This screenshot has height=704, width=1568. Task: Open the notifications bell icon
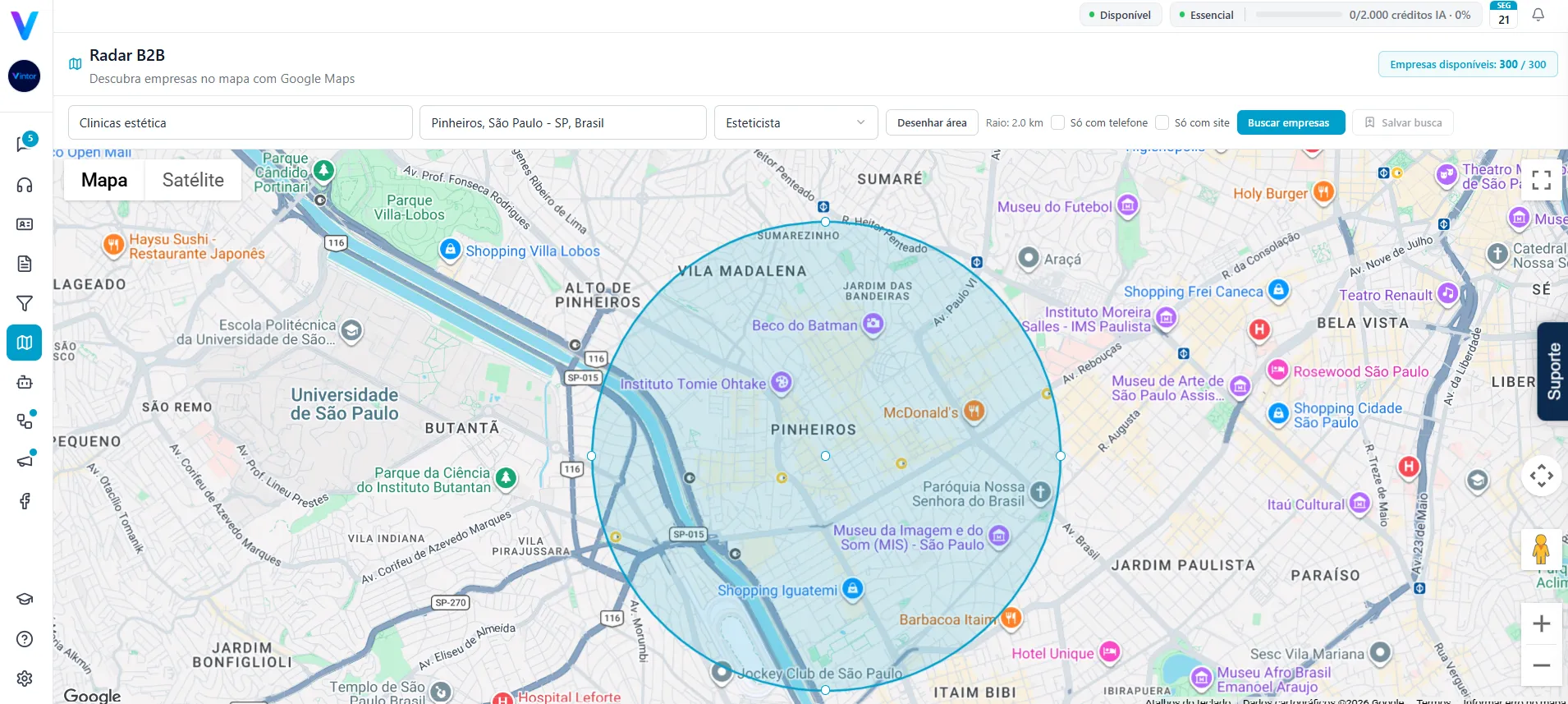(1538, 15)
